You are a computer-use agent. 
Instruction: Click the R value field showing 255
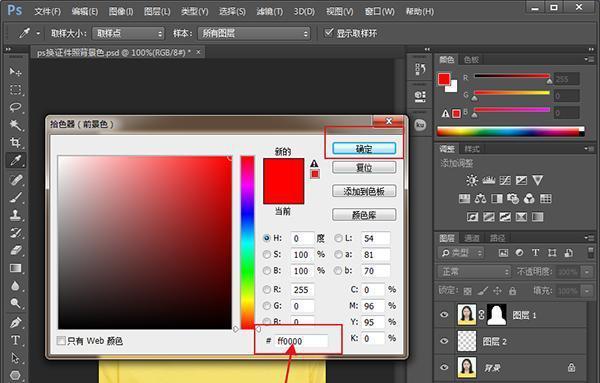pyautogui.click(x=302, y=290)
